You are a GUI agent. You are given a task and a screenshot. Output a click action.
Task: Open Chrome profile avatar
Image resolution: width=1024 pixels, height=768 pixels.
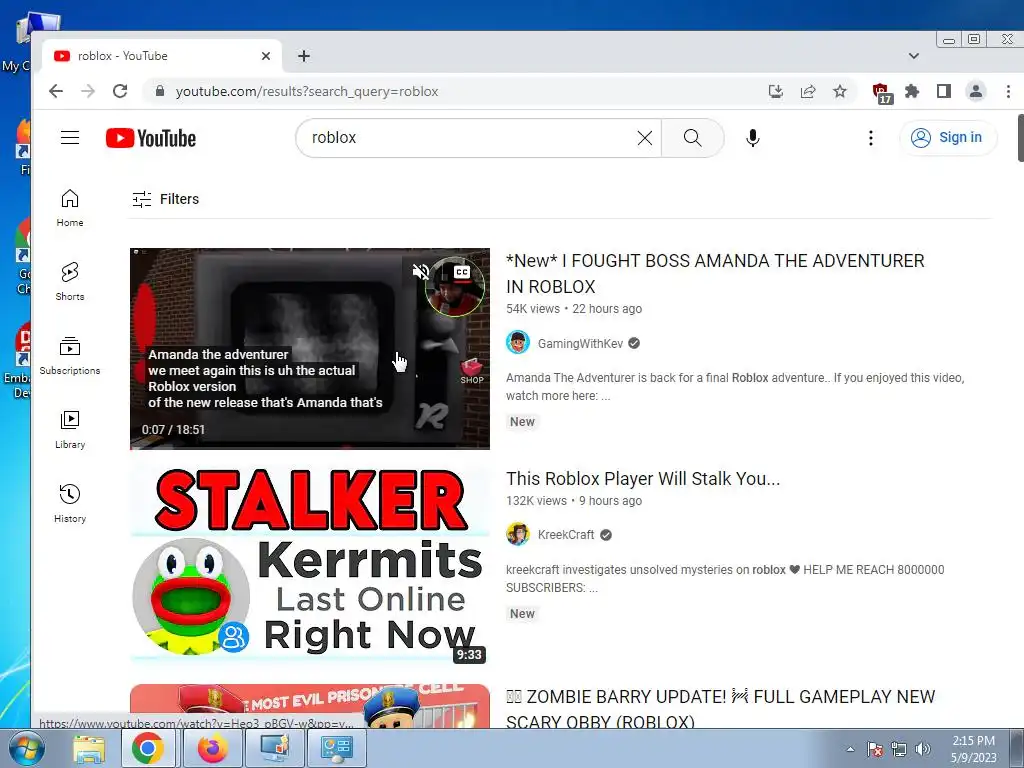[976, 91]
